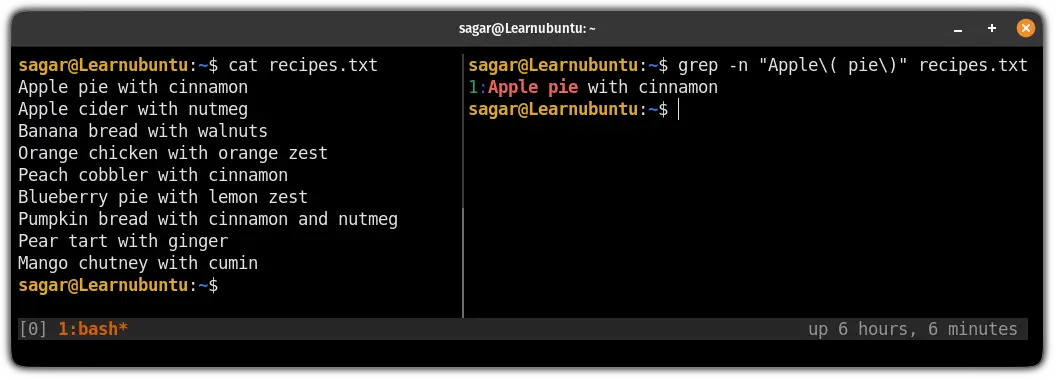Image resolution: width=1056 pixels, height=380 pixels.
Task: Minimize the terminal window
Action: point(958,29)
